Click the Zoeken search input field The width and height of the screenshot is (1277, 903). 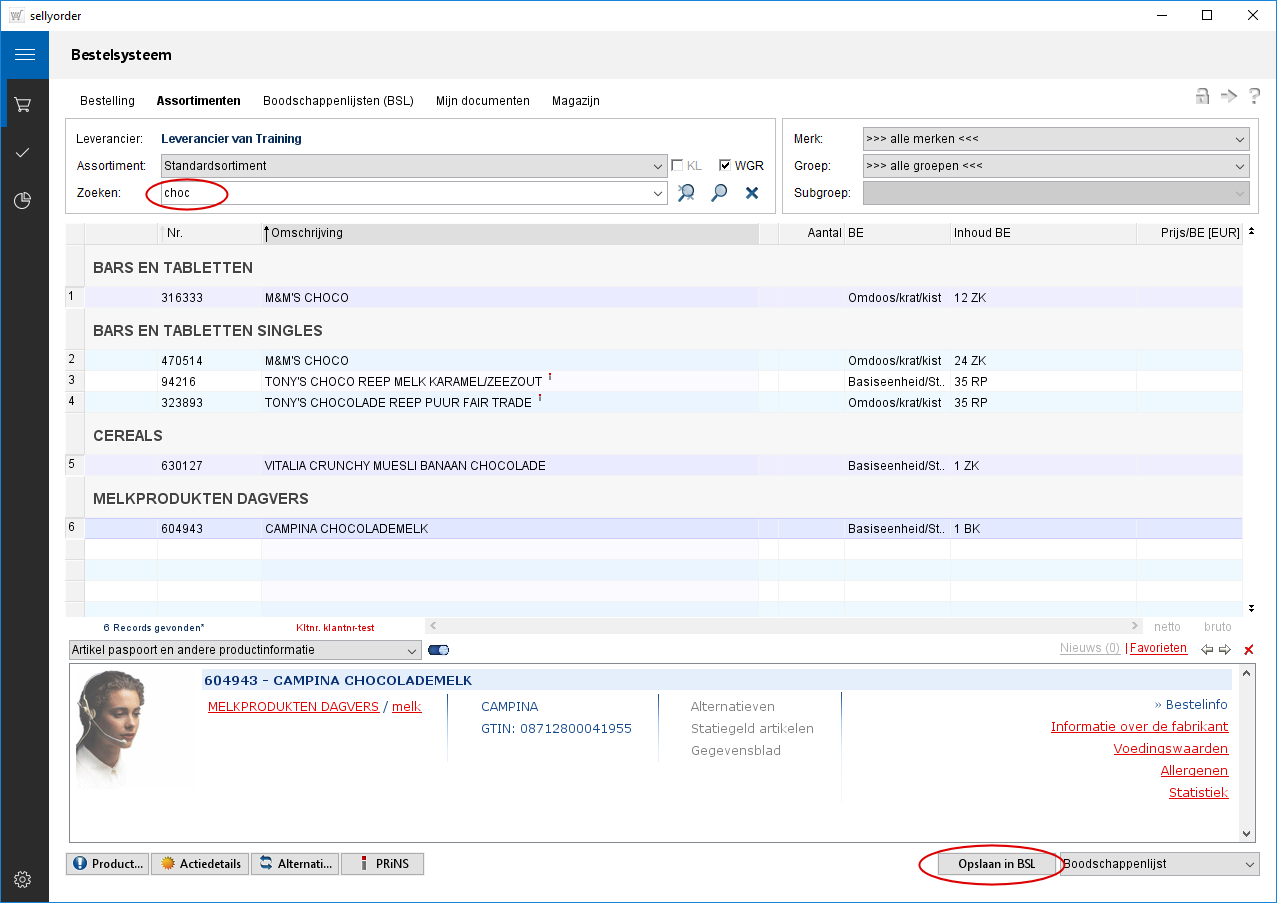[400, 193]
